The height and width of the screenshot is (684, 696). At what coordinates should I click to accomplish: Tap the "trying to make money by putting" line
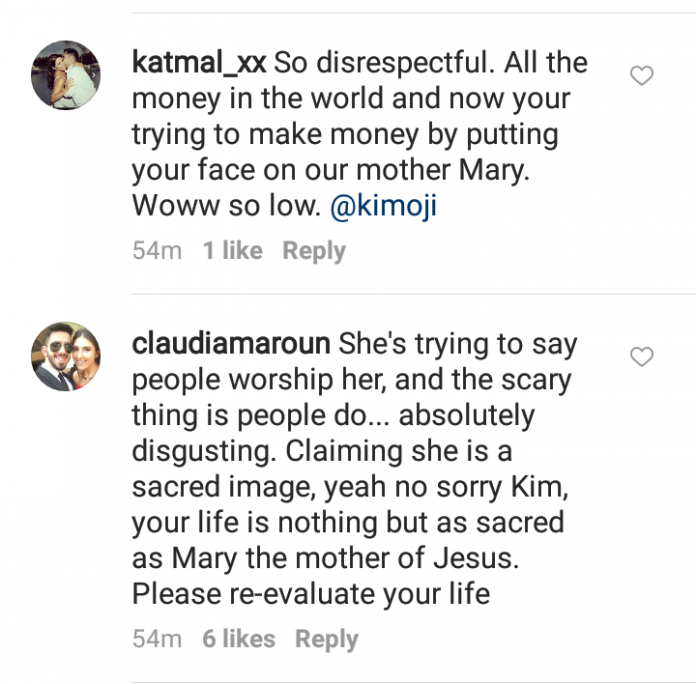click(x=331, y=133)
